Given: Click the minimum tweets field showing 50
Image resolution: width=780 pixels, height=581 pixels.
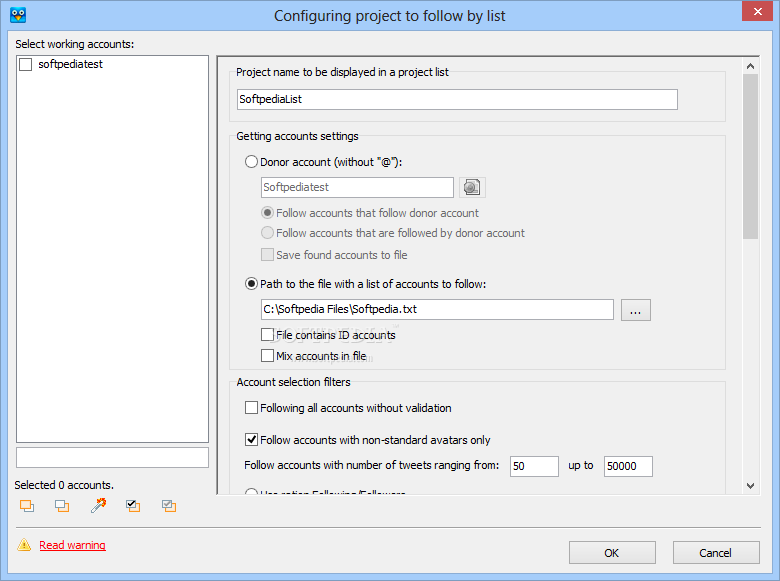Looking at the screenshot, I should pyautogui.click(x=534, y=466).
